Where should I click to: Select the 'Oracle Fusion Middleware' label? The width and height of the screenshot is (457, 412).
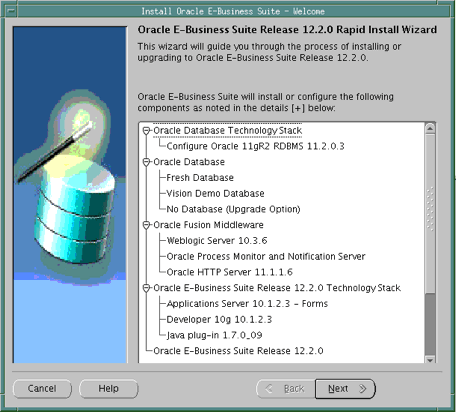[x=208, y=225]
